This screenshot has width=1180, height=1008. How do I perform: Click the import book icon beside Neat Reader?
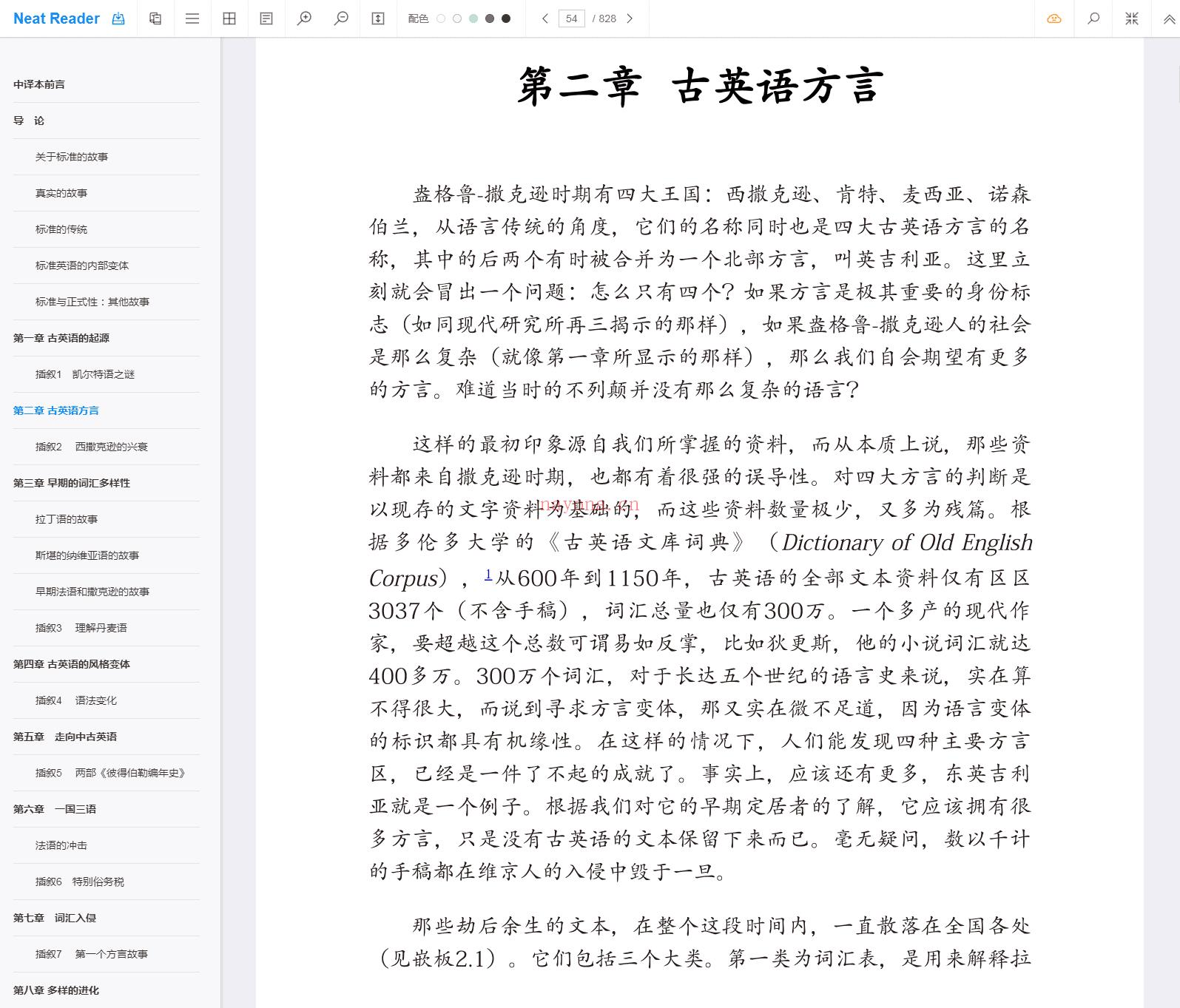coord(118,18)
